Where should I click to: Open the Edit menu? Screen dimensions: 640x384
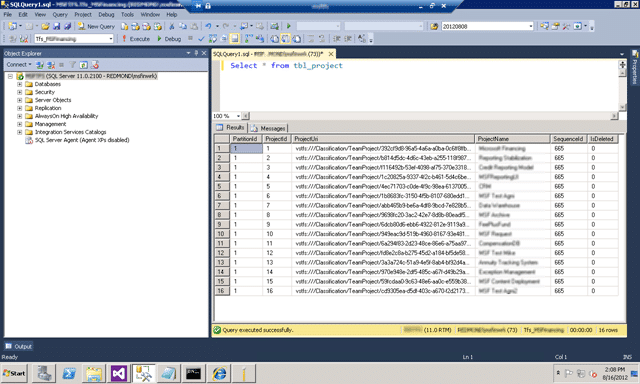23,14
